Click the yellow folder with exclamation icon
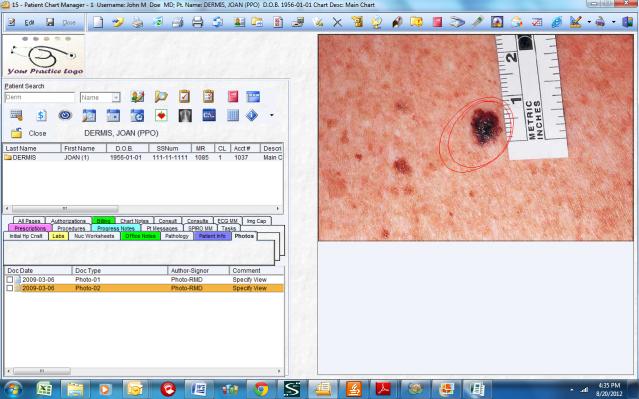The image size is (639, 399). point(416,22)
